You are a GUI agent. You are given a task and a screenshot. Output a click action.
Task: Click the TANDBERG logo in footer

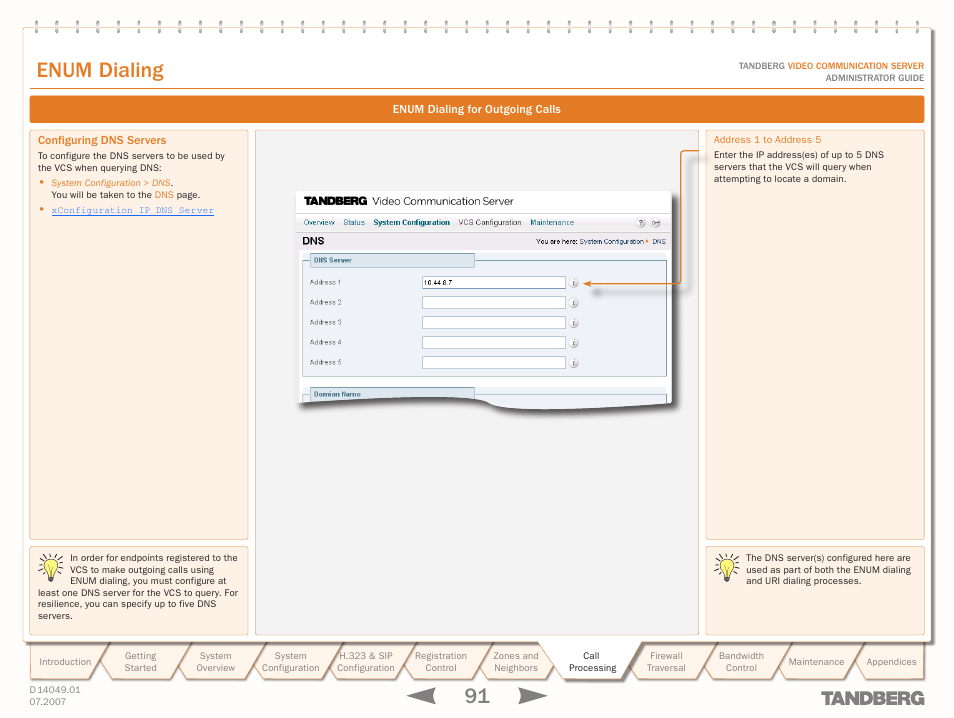tap(872, 698)
